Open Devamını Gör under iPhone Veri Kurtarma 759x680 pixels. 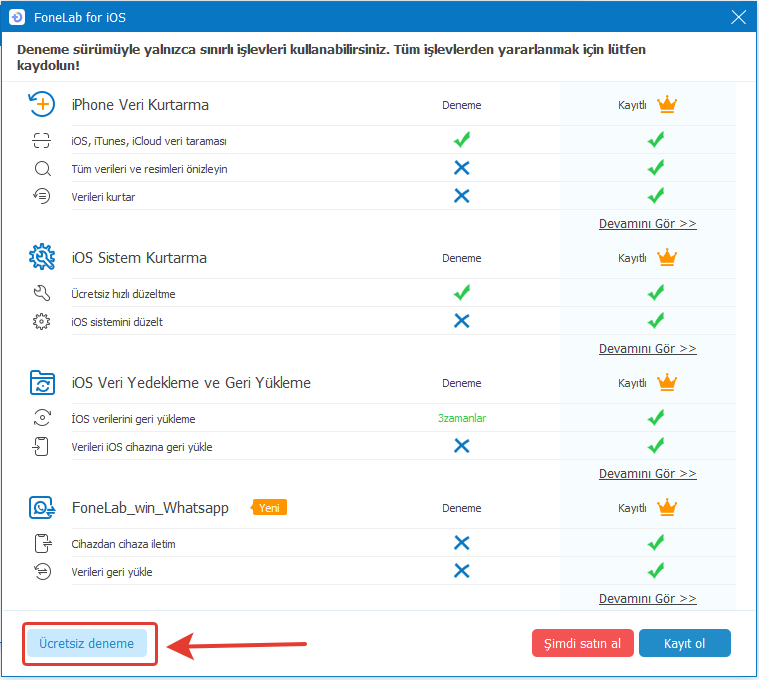point(647,223)
